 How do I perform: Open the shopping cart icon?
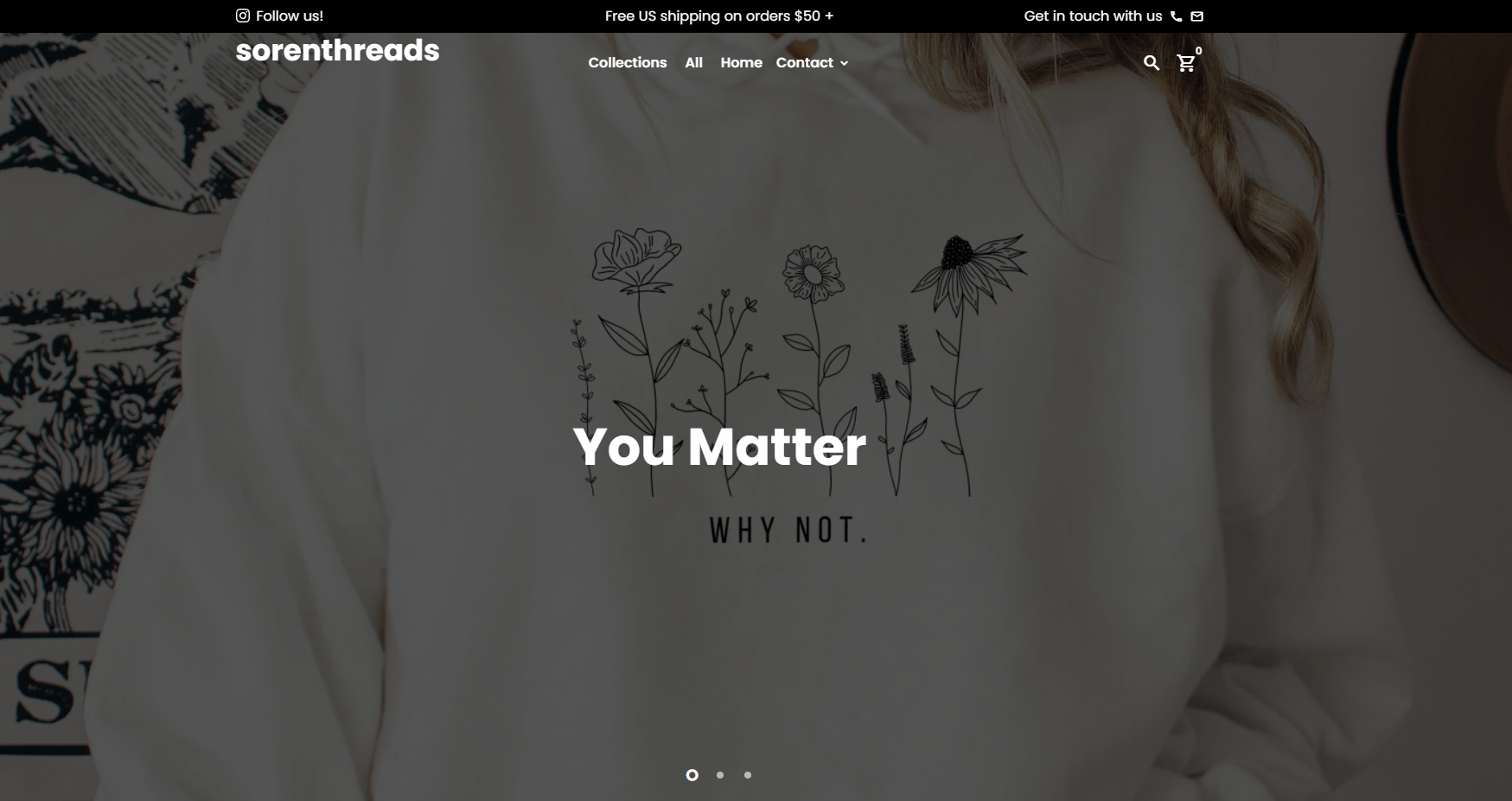tap(1186, 63)
